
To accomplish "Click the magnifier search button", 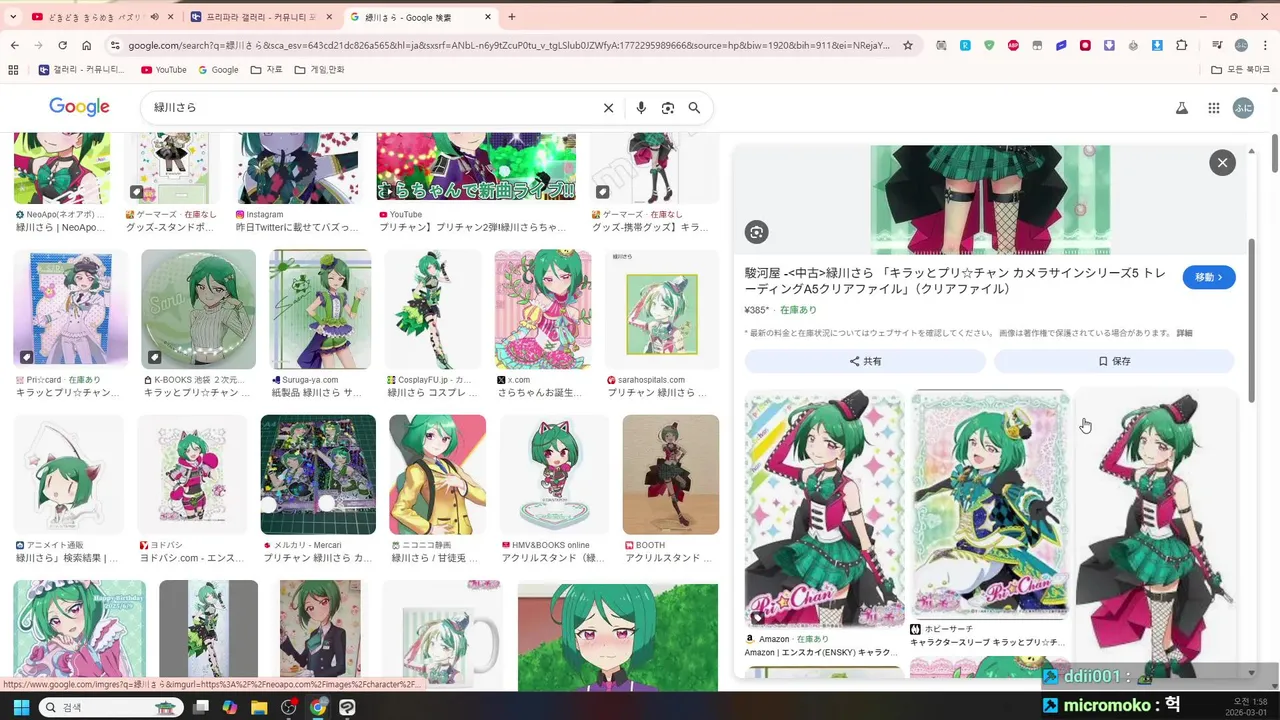I will click(x=694, y=108).
